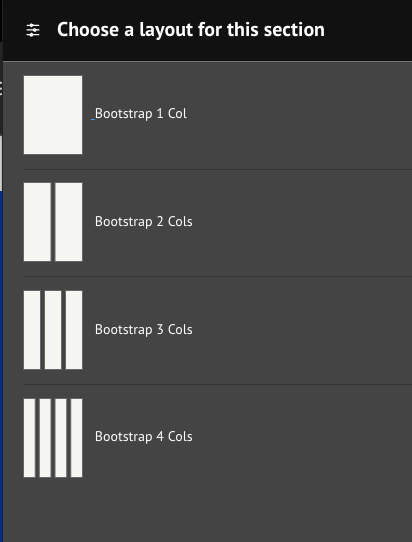The width and height of the screenshot is (412, 542).
Task: Select the Bootstrap 4 Cols text
Action: pyautogui.click(x=143, y=437)
